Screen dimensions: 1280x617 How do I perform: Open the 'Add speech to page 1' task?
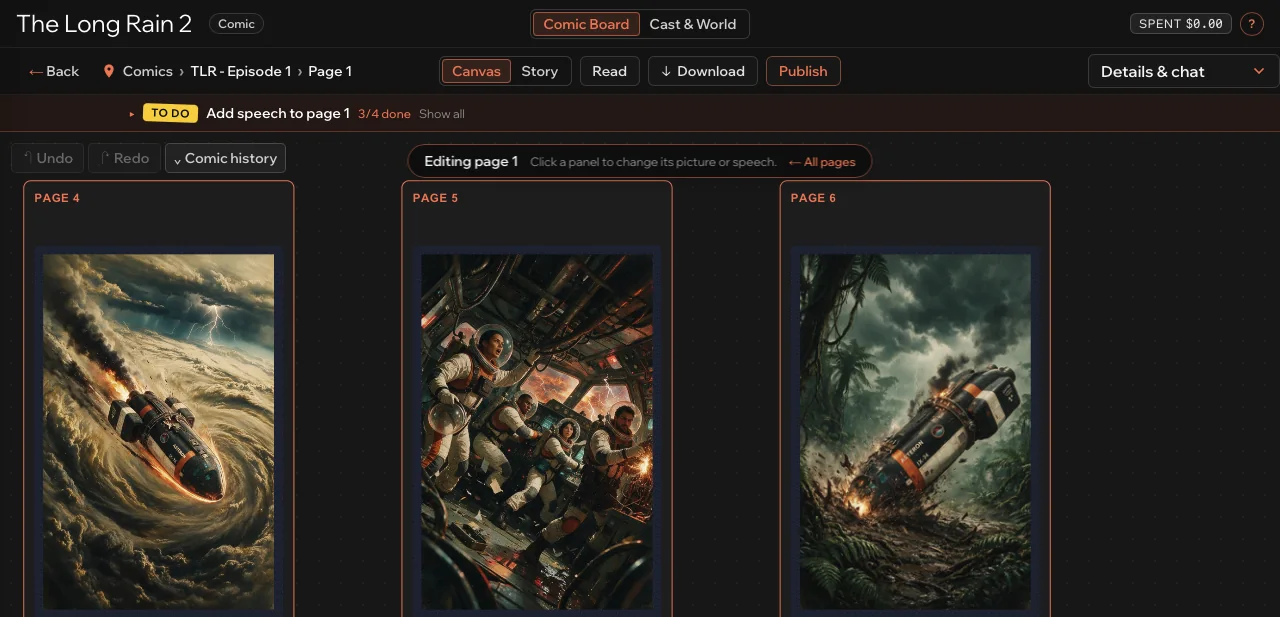click(278, 114)
